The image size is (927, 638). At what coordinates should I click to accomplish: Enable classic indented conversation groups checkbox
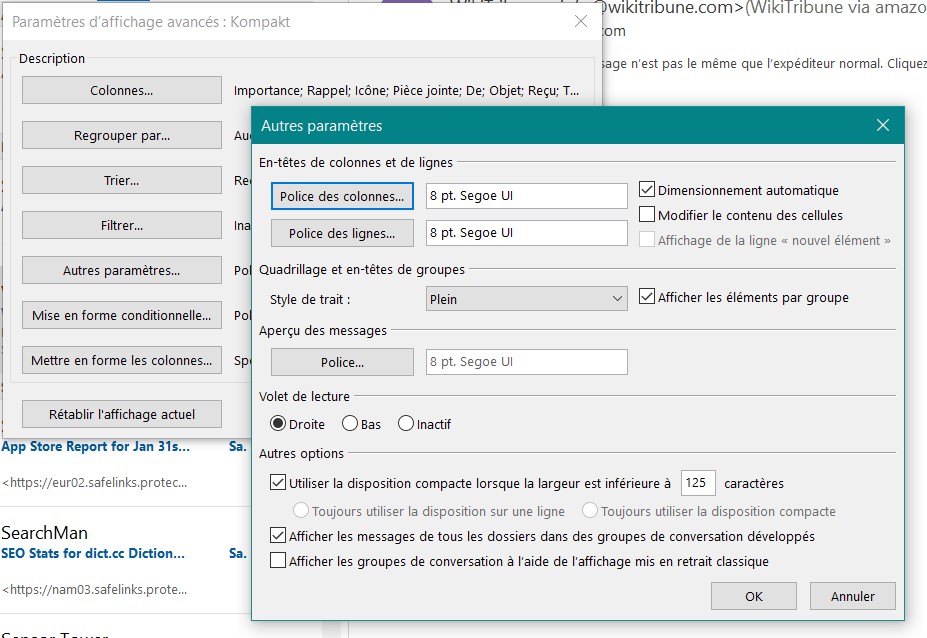[278, 561]
